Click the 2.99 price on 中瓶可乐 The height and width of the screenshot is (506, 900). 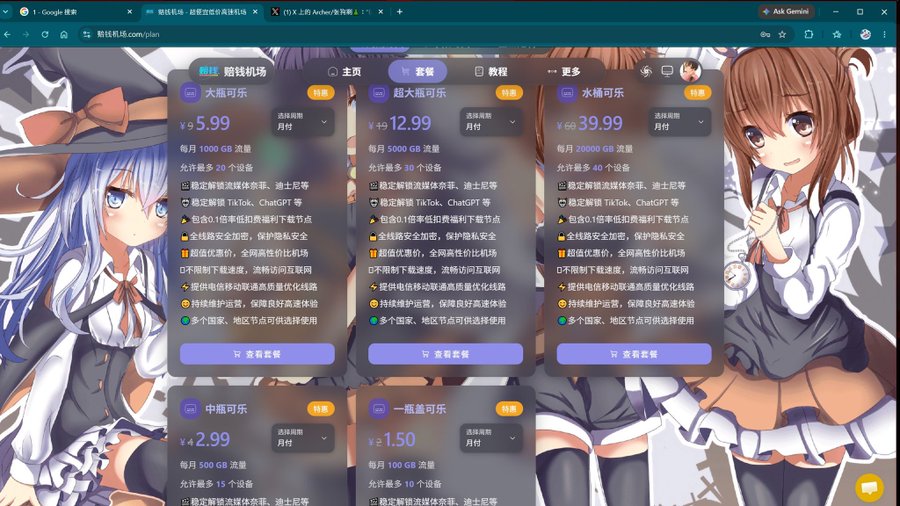click(x=212, y=439)
